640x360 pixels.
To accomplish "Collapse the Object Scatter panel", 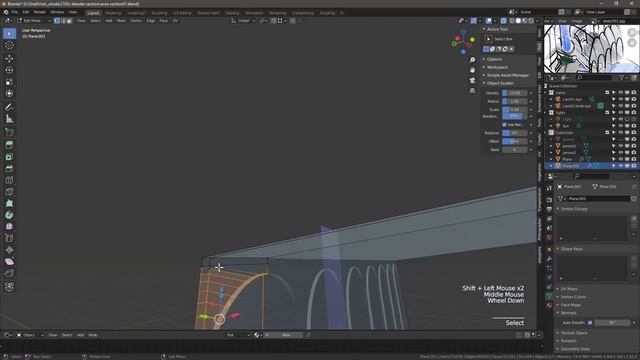I will click(498, 83).
